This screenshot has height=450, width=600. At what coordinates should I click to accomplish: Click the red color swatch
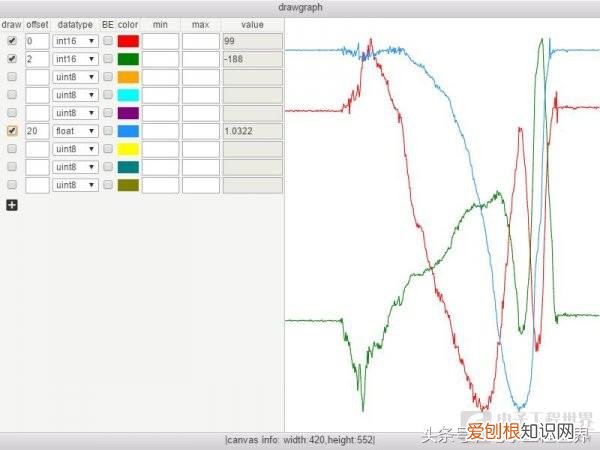tap(128, 41)
